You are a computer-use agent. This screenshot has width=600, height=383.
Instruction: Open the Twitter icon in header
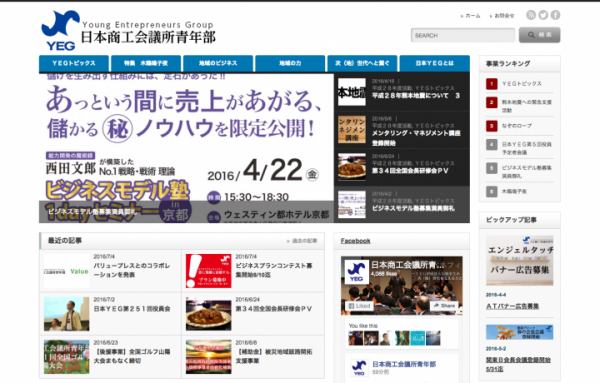click(x=543, y=15)
